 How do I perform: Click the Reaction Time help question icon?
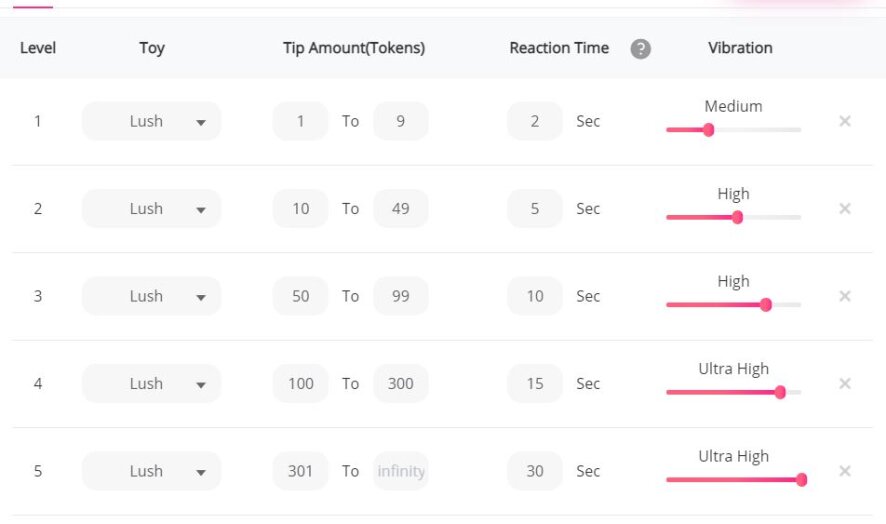641,49
